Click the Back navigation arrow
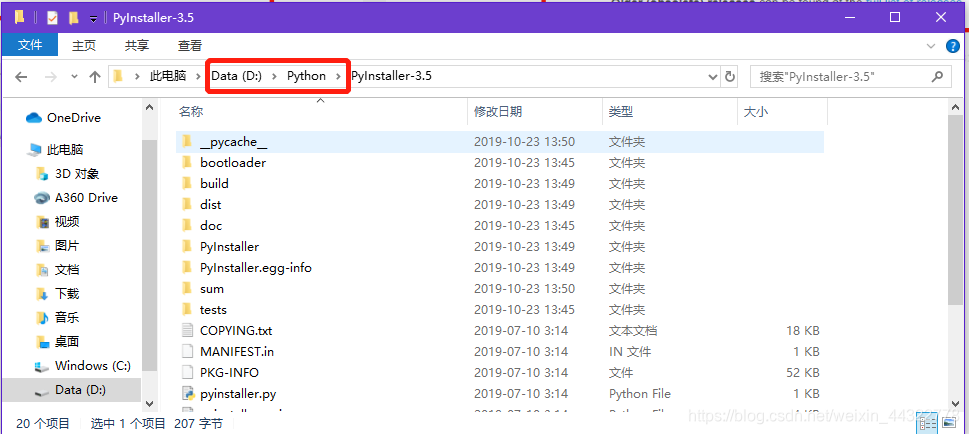Screen dimensions: 969x434 21,77
